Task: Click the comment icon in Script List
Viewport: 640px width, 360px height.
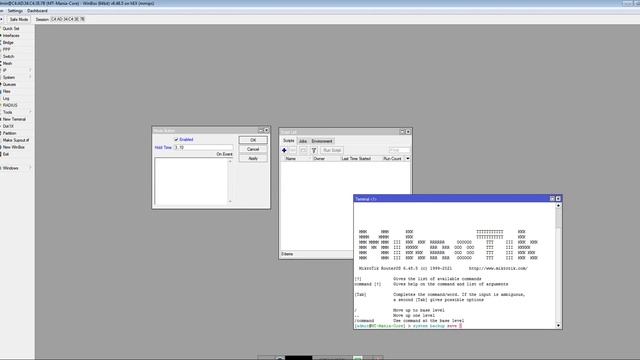Action: point(303,150)
